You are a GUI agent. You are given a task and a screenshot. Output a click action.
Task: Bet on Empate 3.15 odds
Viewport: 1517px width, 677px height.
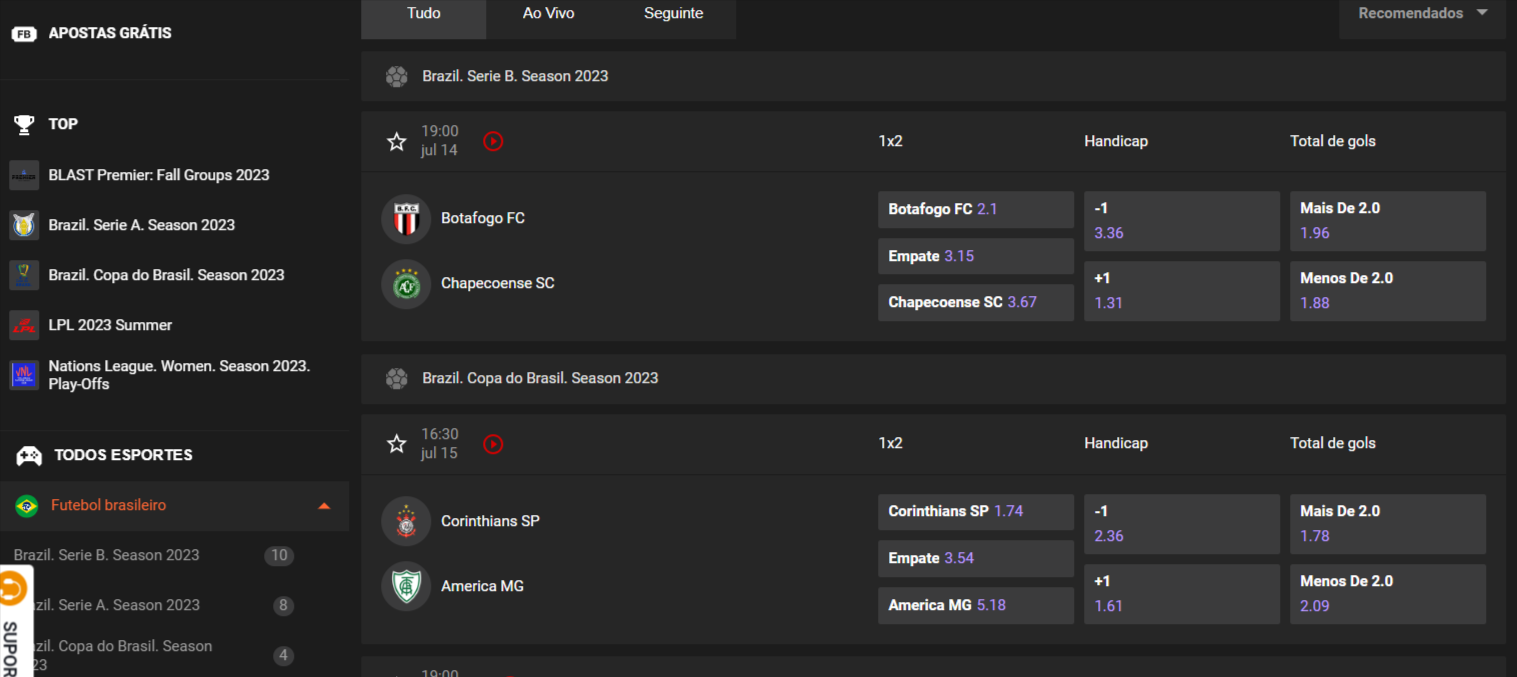point(976,256)
